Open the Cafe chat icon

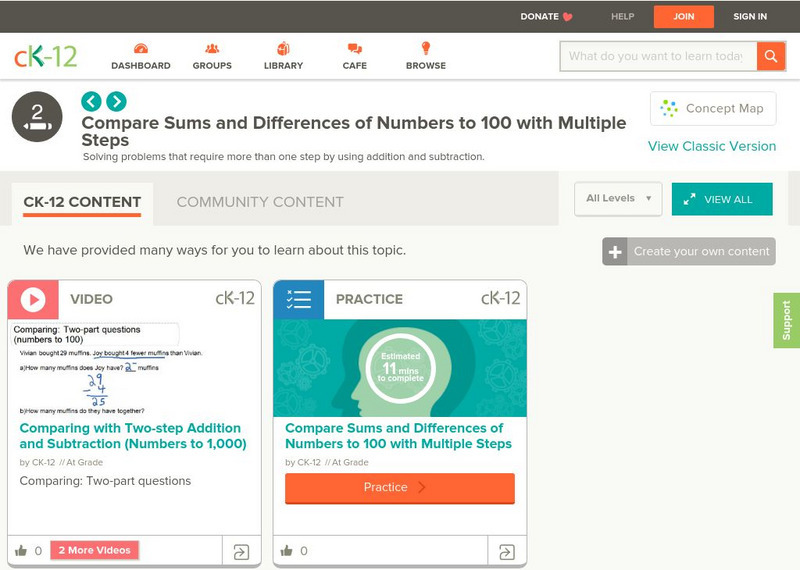pyautogui.click(x=355, y=49)
